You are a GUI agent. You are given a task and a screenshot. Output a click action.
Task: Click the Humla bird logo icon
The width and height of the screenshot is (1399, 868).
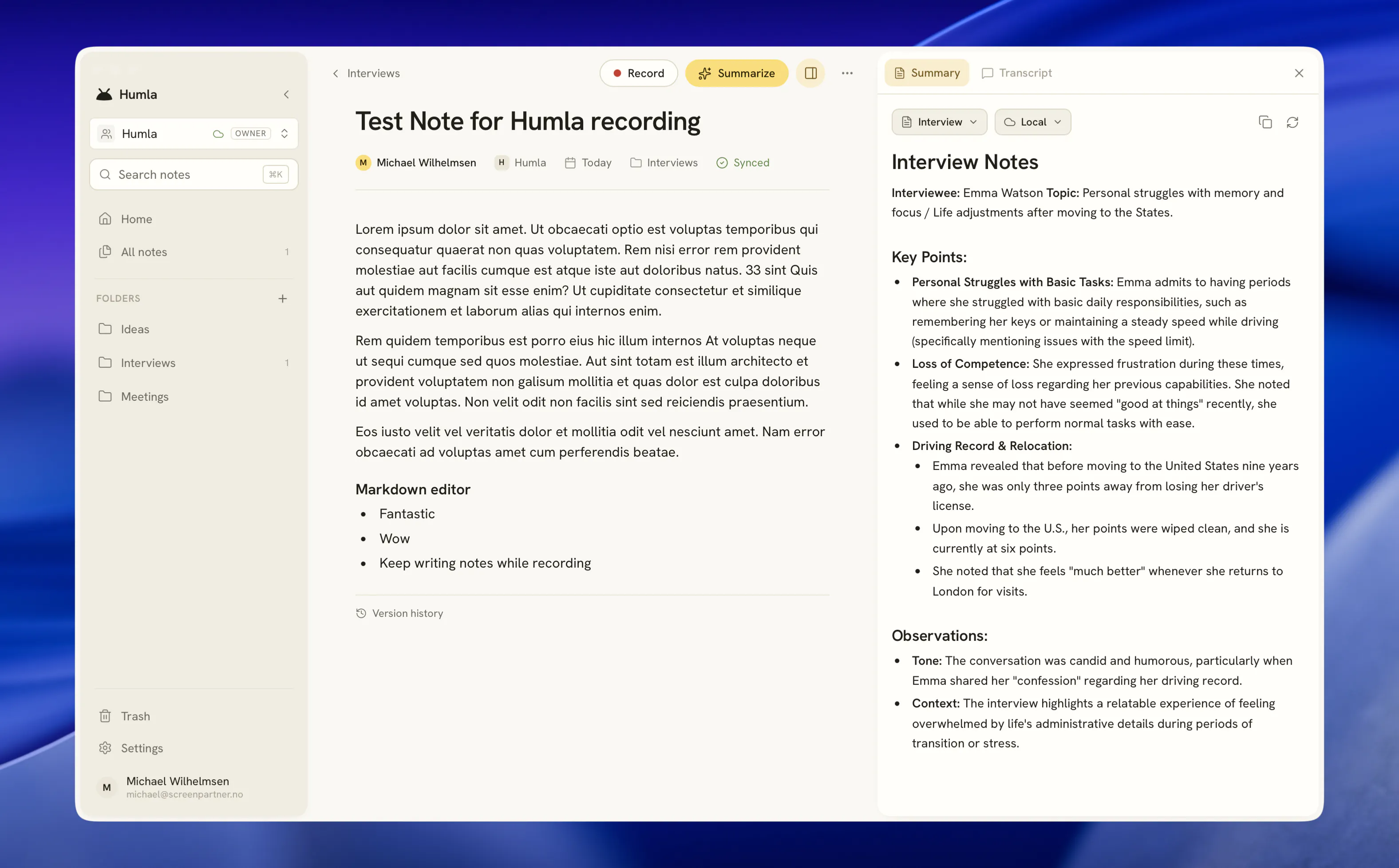click(104, 94)
